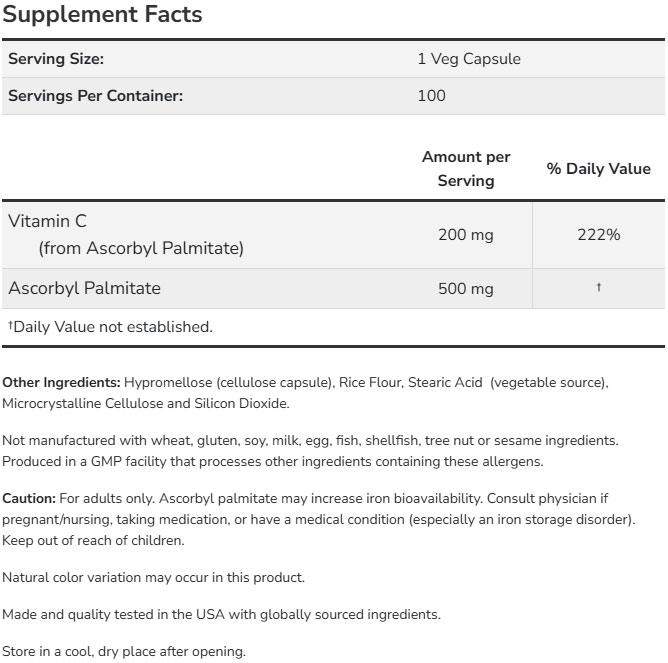Click the 200 mg amount value
This screenshot has width=668, height=663.
466,235
